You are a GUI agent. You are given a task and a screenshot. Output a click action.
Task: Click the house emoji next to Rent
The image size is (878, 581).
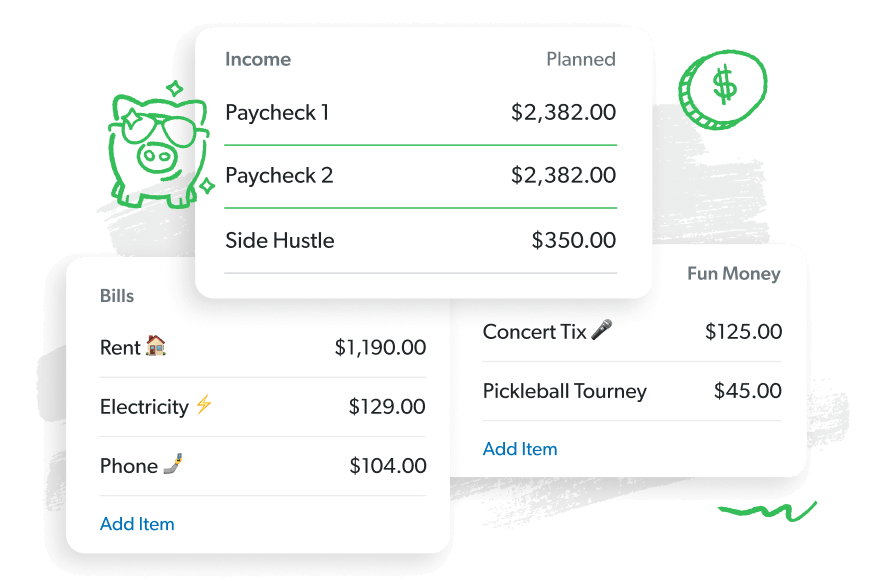click(157, 347)
